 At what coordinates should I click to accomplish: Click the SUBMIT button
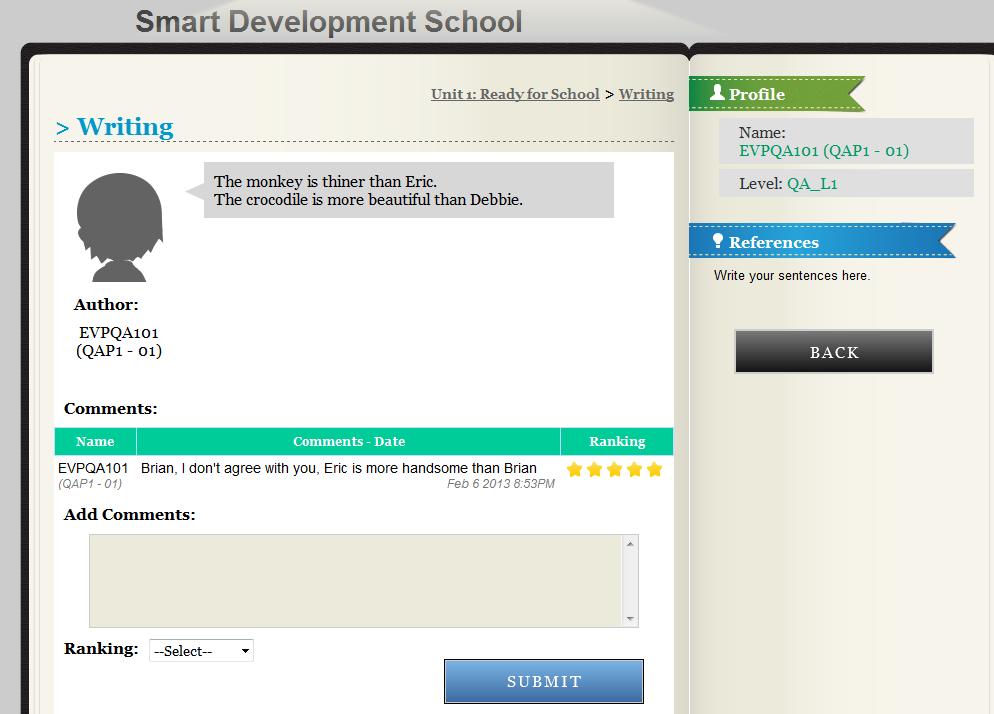tap(544, 681)
